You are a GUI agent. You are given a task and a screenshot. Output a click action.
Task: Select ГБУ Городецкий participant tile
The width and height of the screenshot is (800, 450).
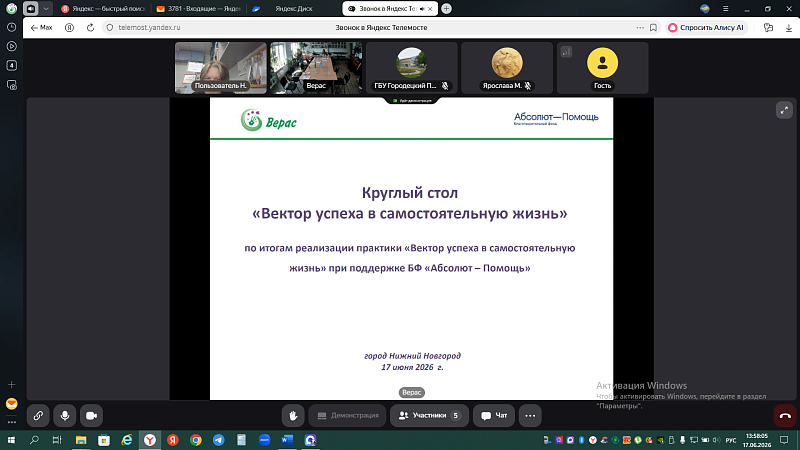[x=411, y=68]
